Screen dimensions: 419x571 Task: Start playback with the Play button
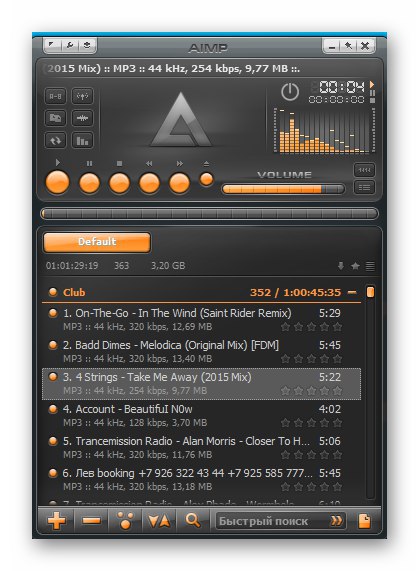[x=58, y=182]
